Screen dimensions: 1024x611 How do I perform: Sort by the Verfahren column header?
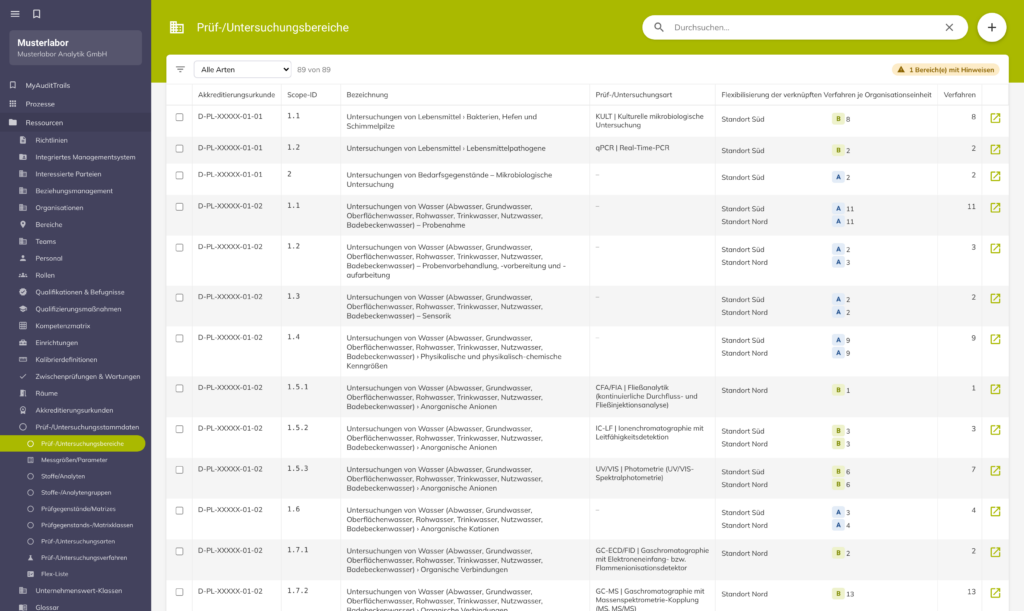[x=959, y=95]
